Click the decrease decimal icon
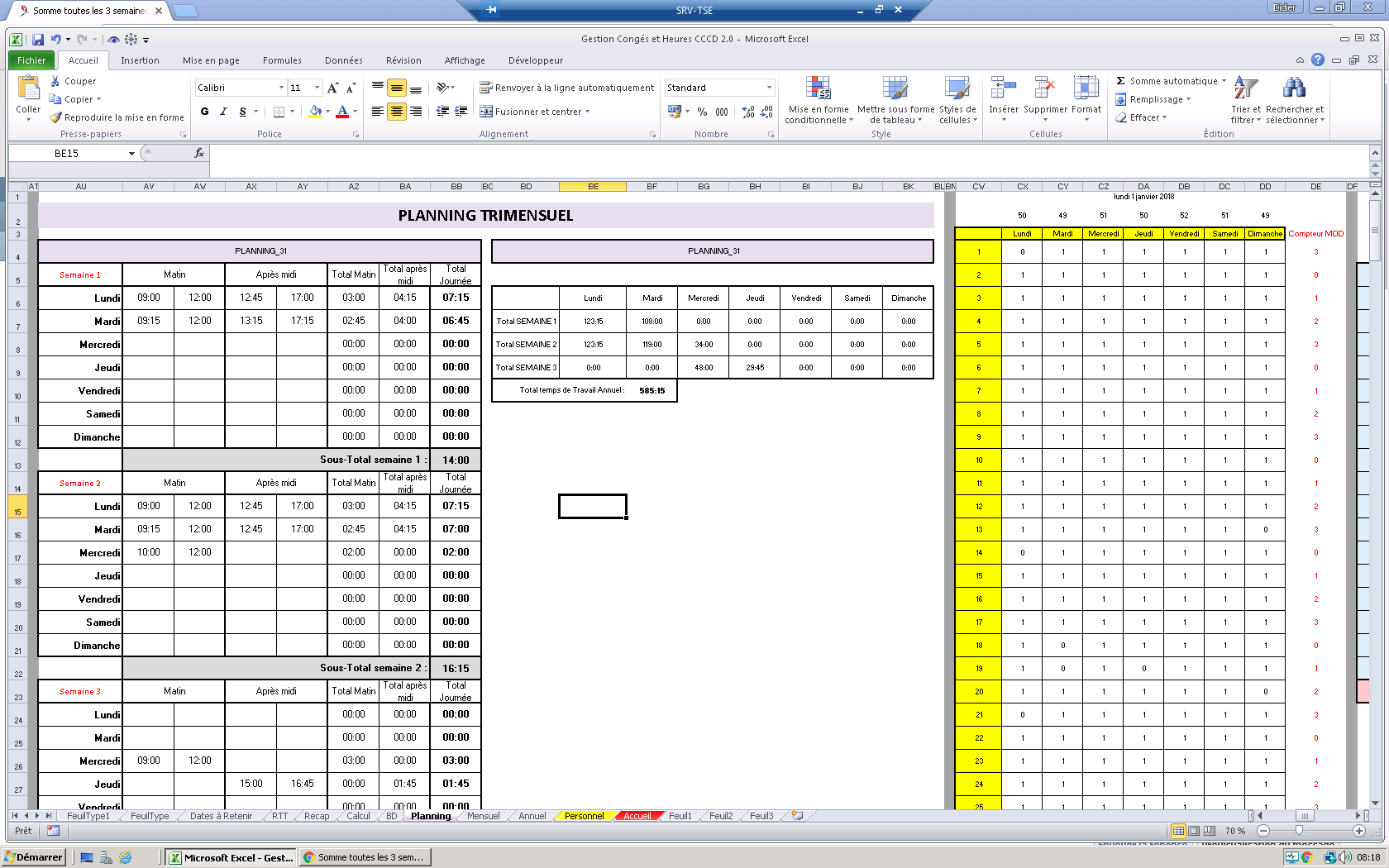This screenshot has width=1389, height=868. (x=766, y=112)
